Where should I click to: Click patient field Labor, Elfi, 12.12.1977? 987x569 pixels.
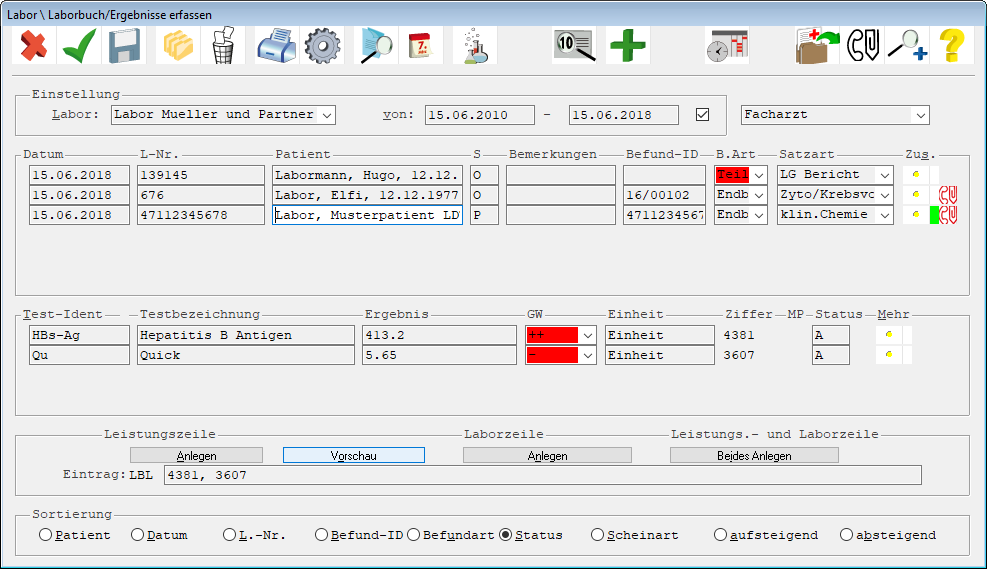368,195
